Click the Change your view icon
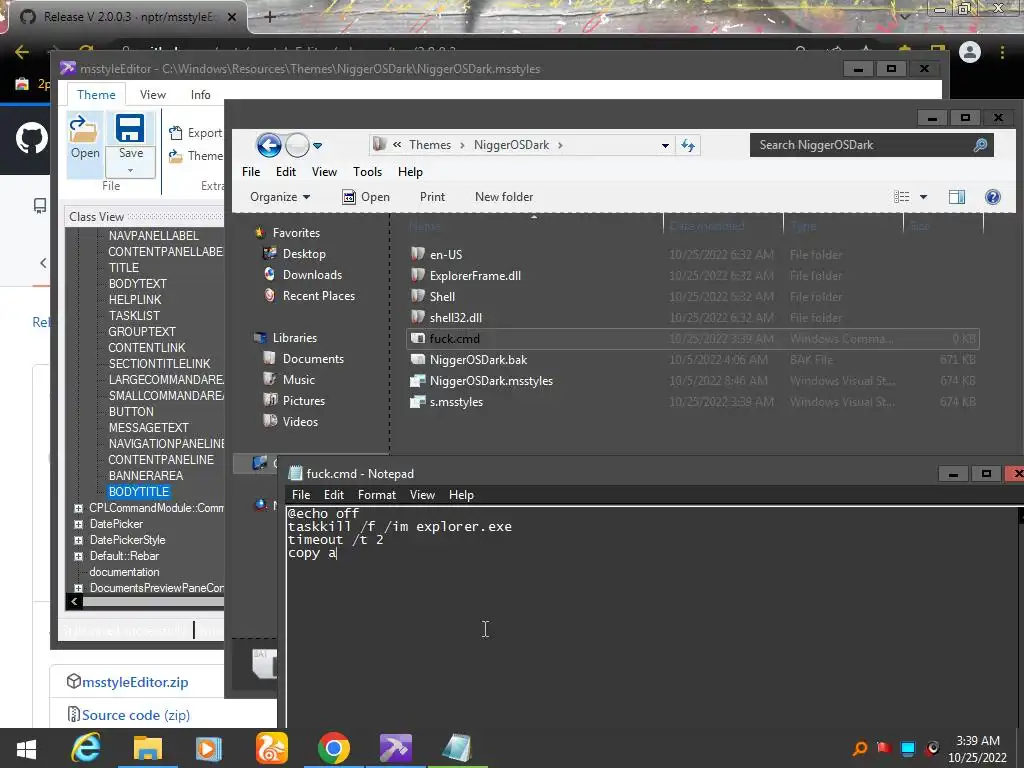 click(901, 197)
